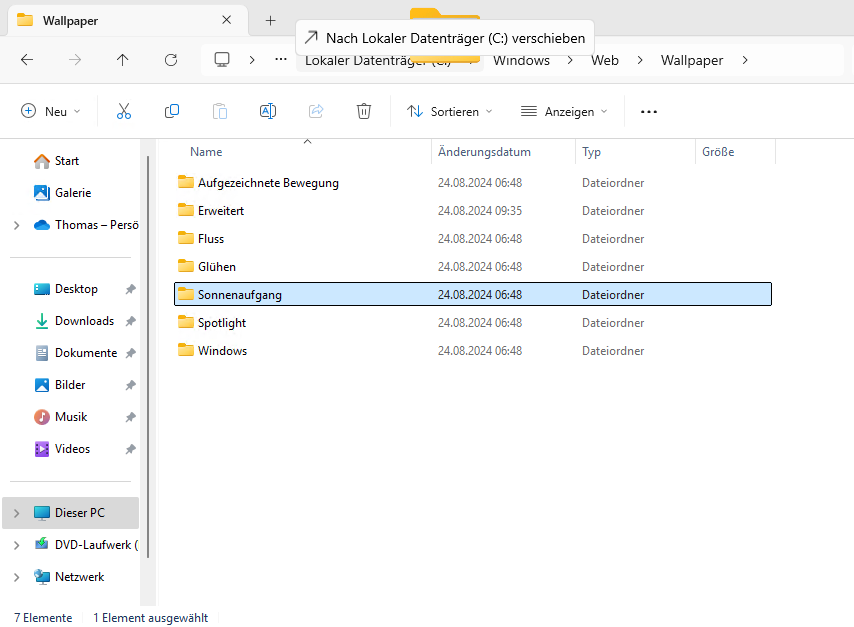The height and width of the screenshot is (627, 854).
Task: Click the Teilen (share) icon
Action: pos(315,111)
